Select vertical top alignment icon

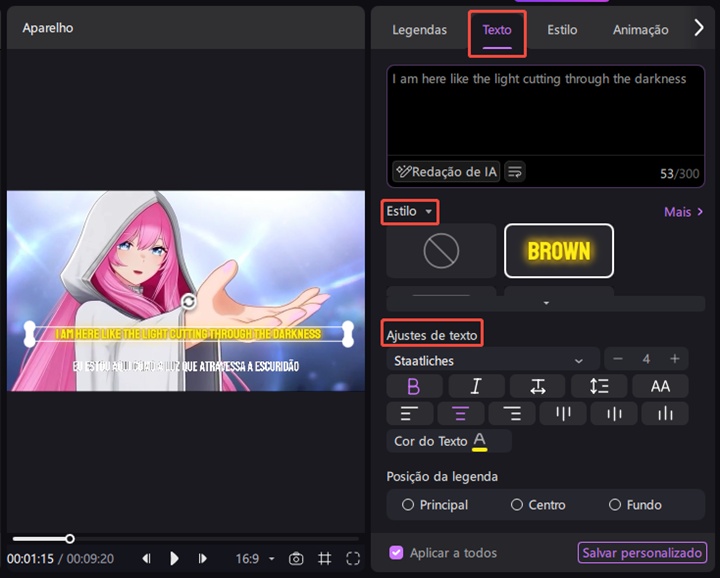(x=563, y=414)
